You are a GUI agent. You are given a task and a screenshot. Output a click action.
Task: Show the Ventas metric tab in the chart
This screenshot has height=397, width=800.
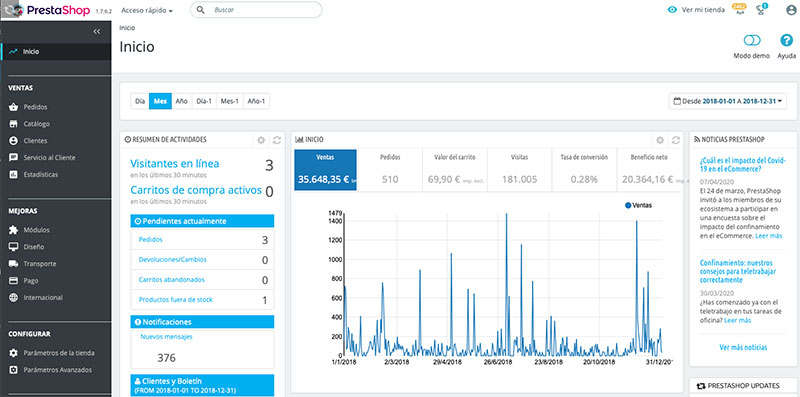326,170
